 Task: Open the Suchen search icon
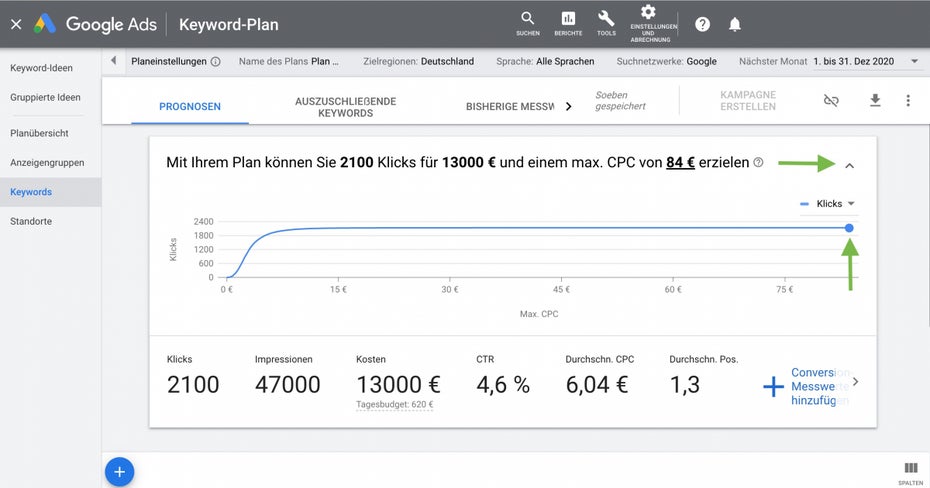pos(528,24)
